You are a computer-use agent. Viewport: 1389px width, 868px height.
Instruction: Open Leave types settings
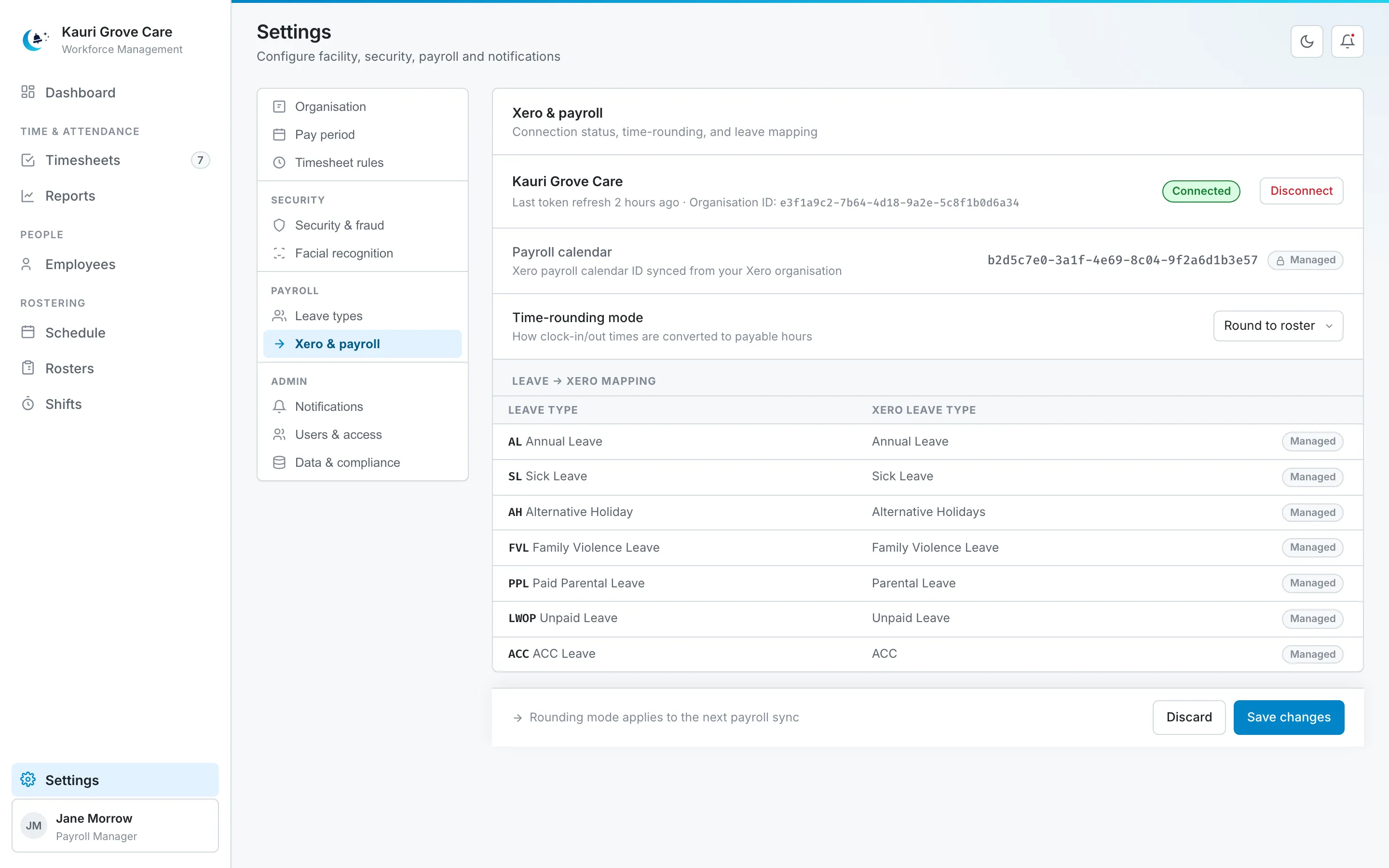coord(362,316)
